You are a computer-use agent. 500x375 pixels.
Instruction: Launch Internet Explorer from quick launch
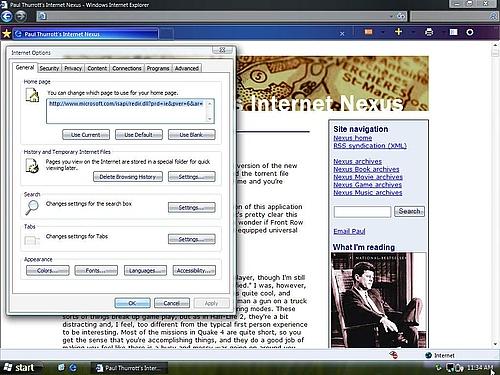(73, 367)
